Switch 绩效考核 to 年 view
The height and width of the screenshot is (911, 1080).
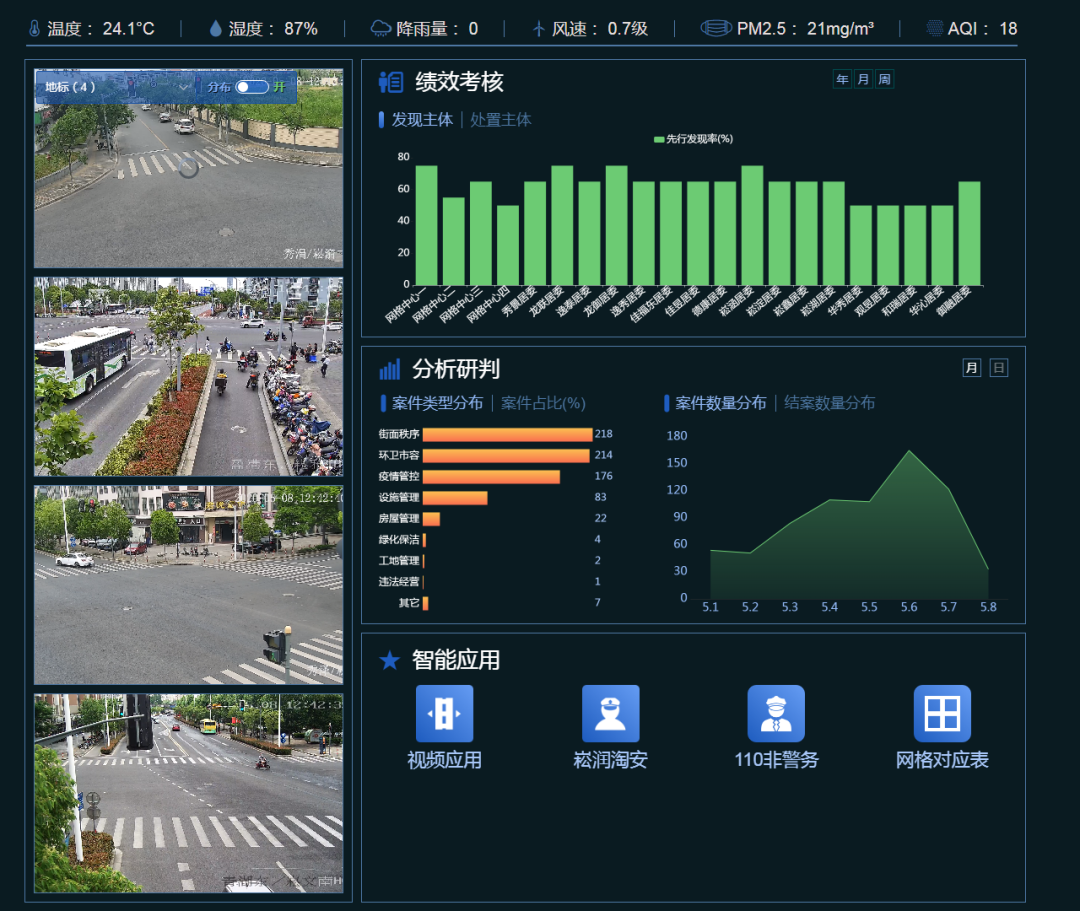coord(842,79)
